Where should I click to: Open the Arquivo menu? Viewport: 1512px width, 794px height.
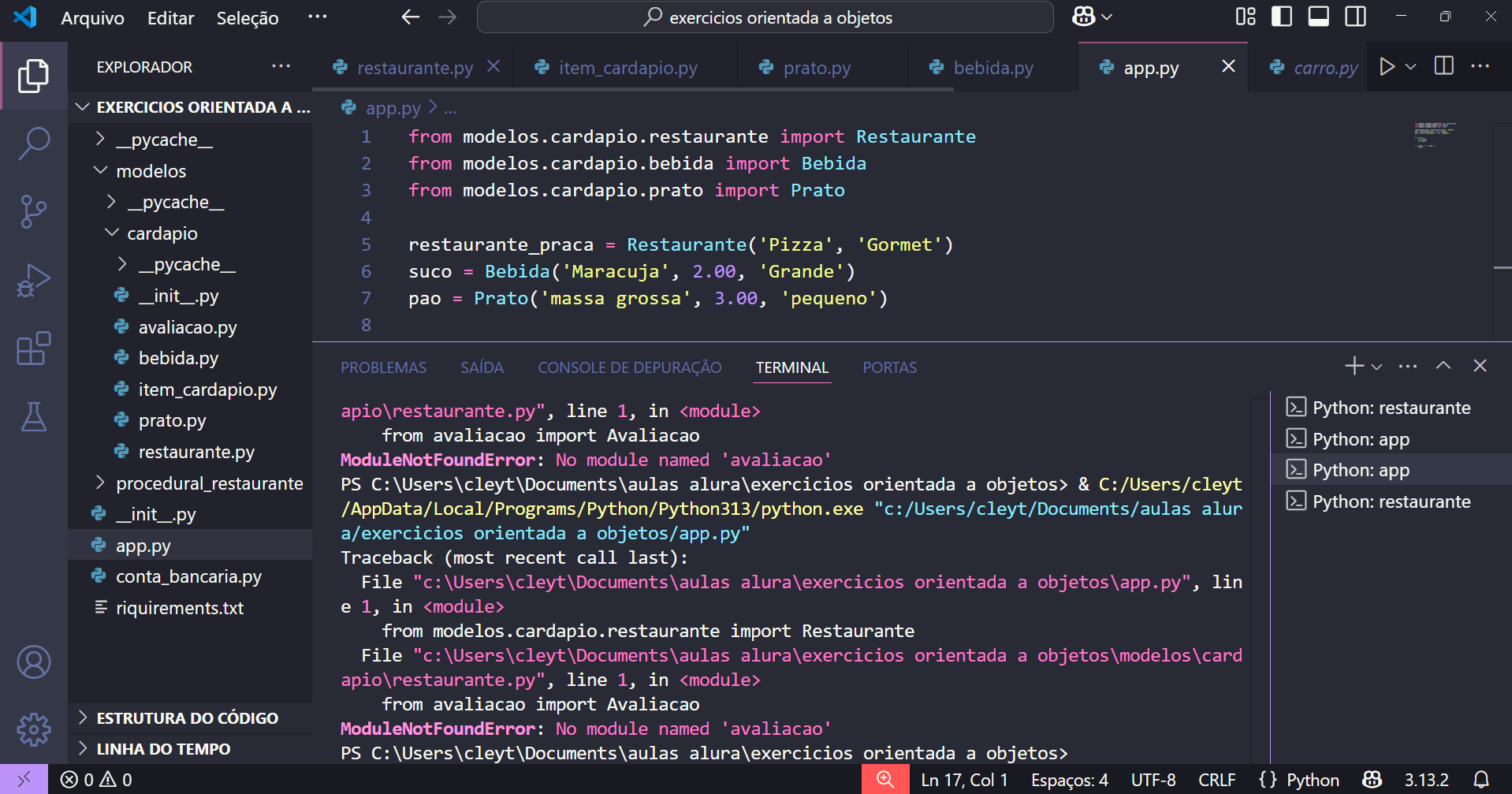tap(92, 17)
